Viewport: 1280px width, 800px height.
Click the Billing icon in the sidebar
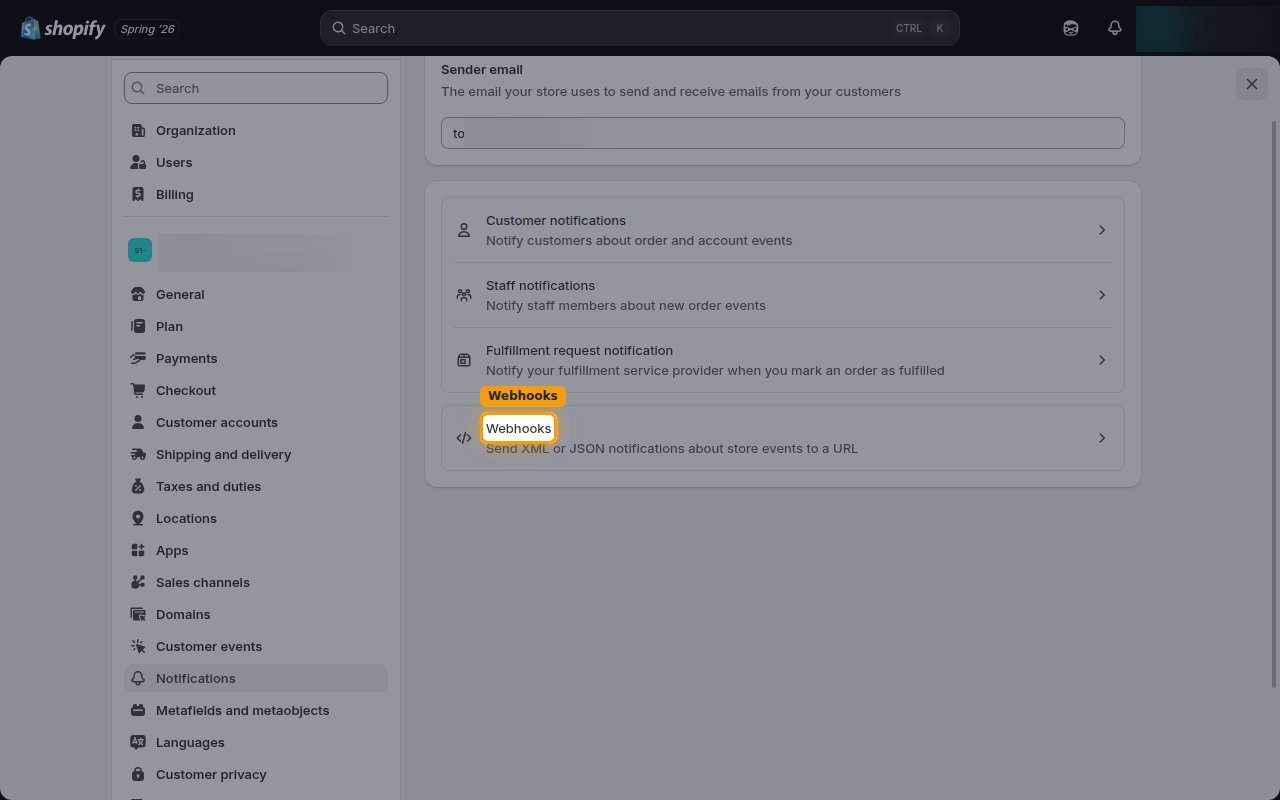pyautogui.click(x=138, y=194)
